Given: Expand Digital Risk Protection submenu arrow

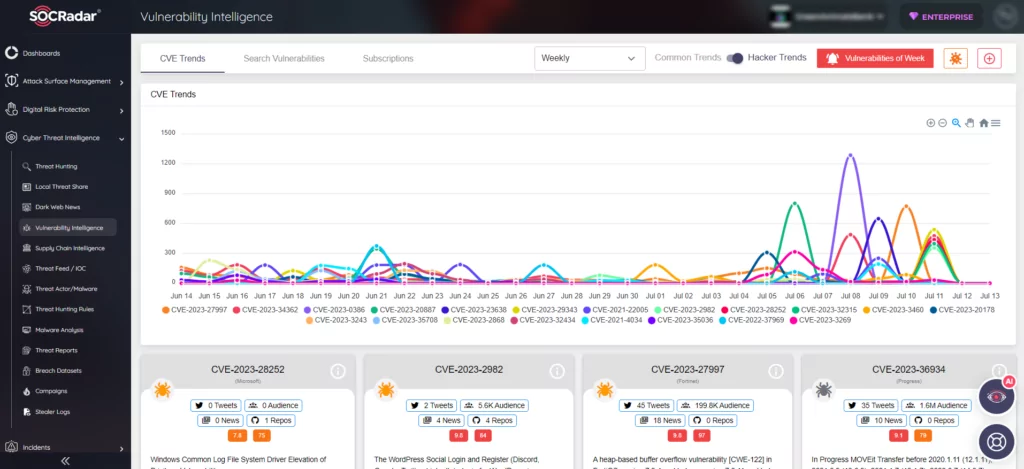Looking at the screenshot, I should click(x=121, y=110).
